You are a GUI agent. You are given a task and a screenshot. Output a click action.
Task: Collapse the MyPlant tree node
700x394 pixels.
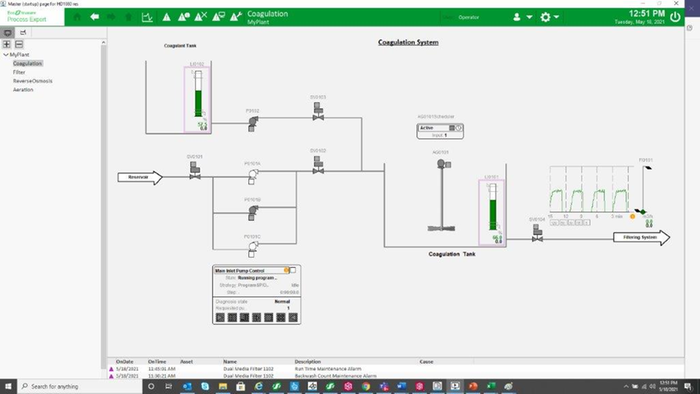[x=6, y=54]
